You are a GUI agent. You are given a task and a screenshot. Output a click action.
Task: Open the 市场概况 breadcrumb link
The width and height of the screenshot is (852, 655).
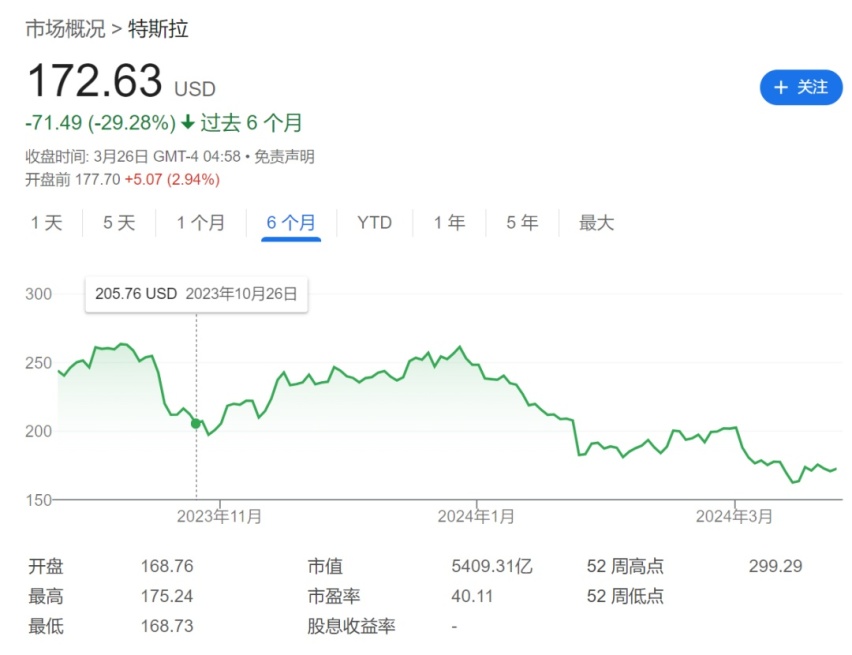coord(65,29)
